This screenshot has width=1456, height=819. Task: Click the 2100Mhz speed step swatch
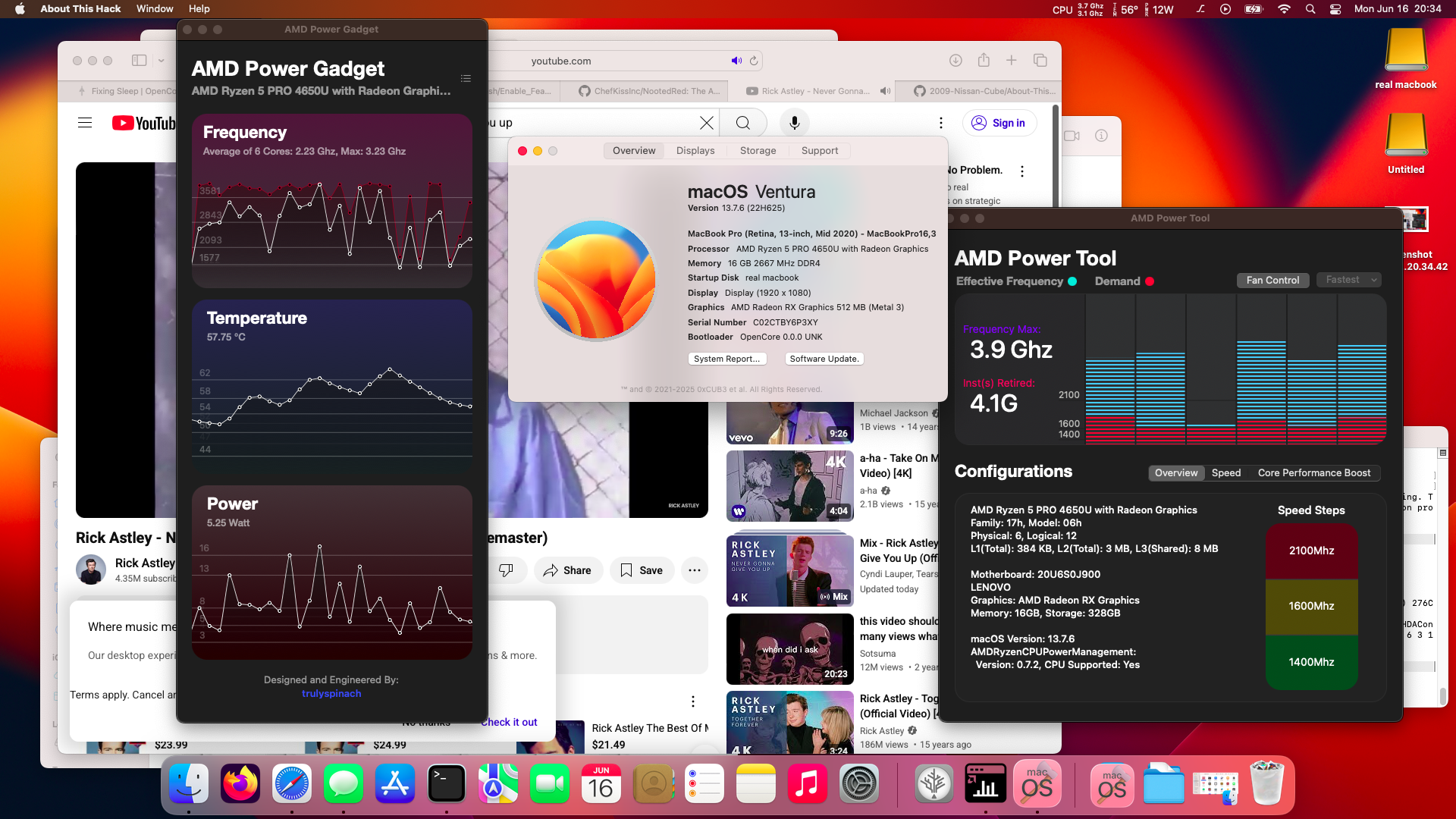point(1311,551)
